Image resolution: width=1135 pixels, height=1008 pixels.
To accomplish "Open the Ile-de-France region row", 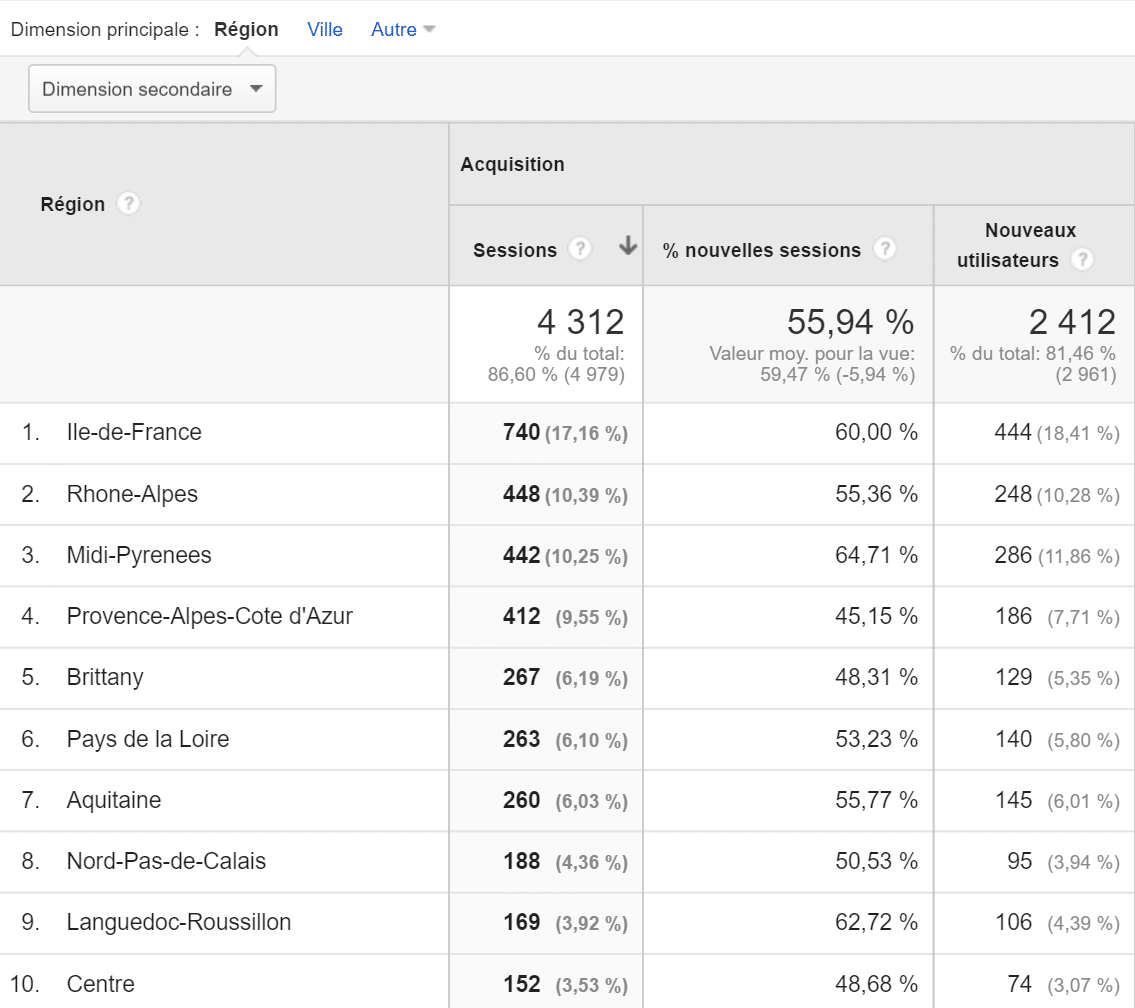I will point(134,432).
